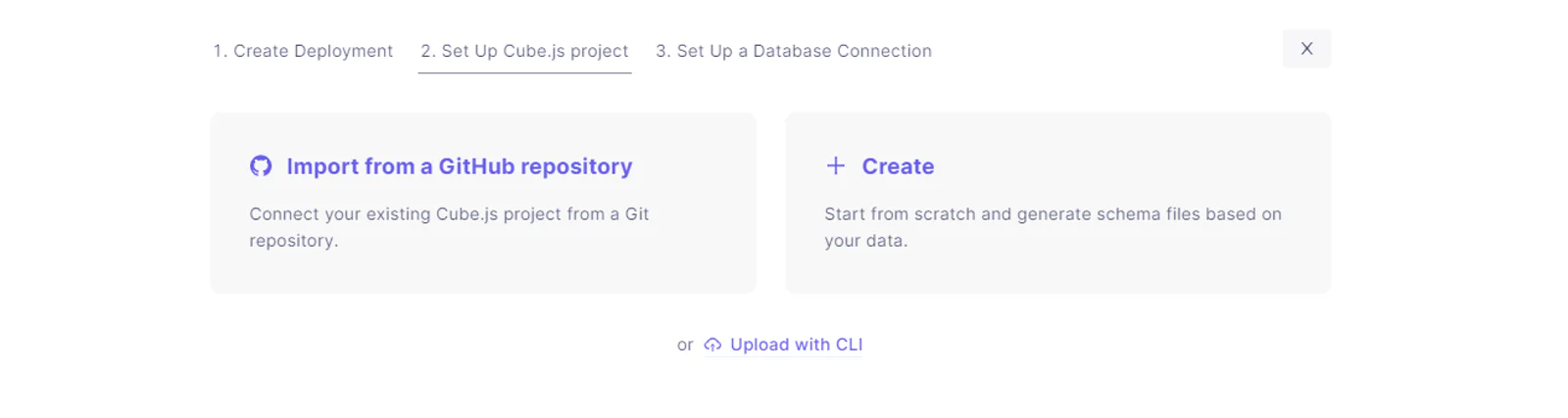Open Import from a GitHub repository heading
This screenshot has height=418, width=1568.
click(460, 166)
